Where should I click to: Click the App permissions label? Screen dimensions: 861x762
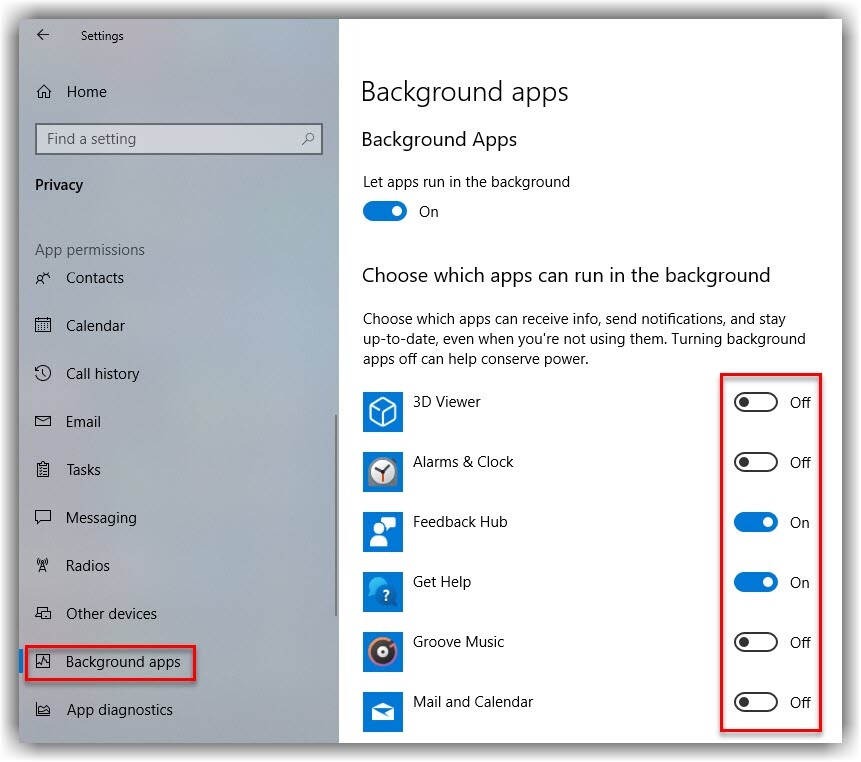(90, 250)
